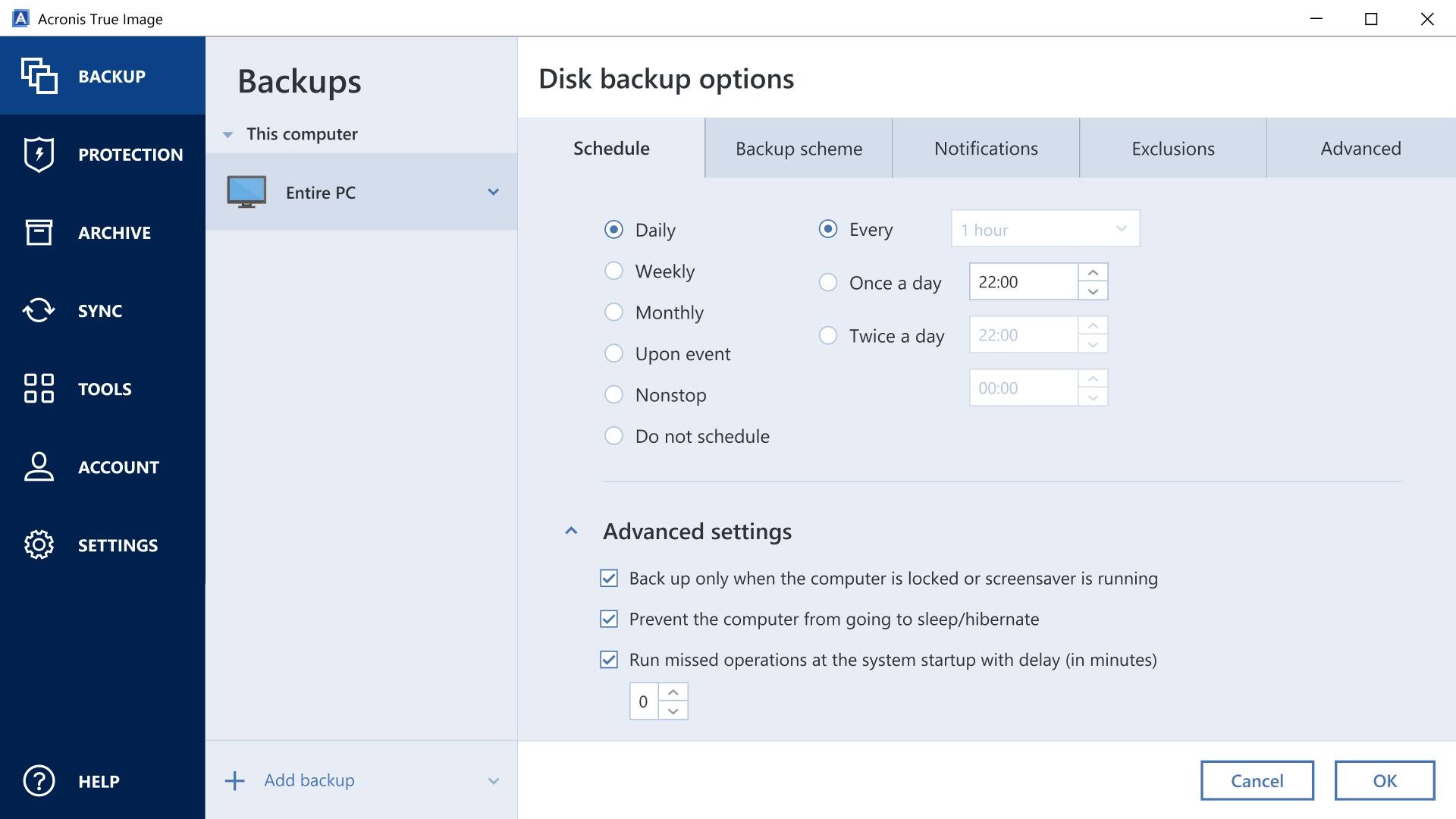View the Account section
This screenshot has height=819, width=1456.
(x=102, y=466)
